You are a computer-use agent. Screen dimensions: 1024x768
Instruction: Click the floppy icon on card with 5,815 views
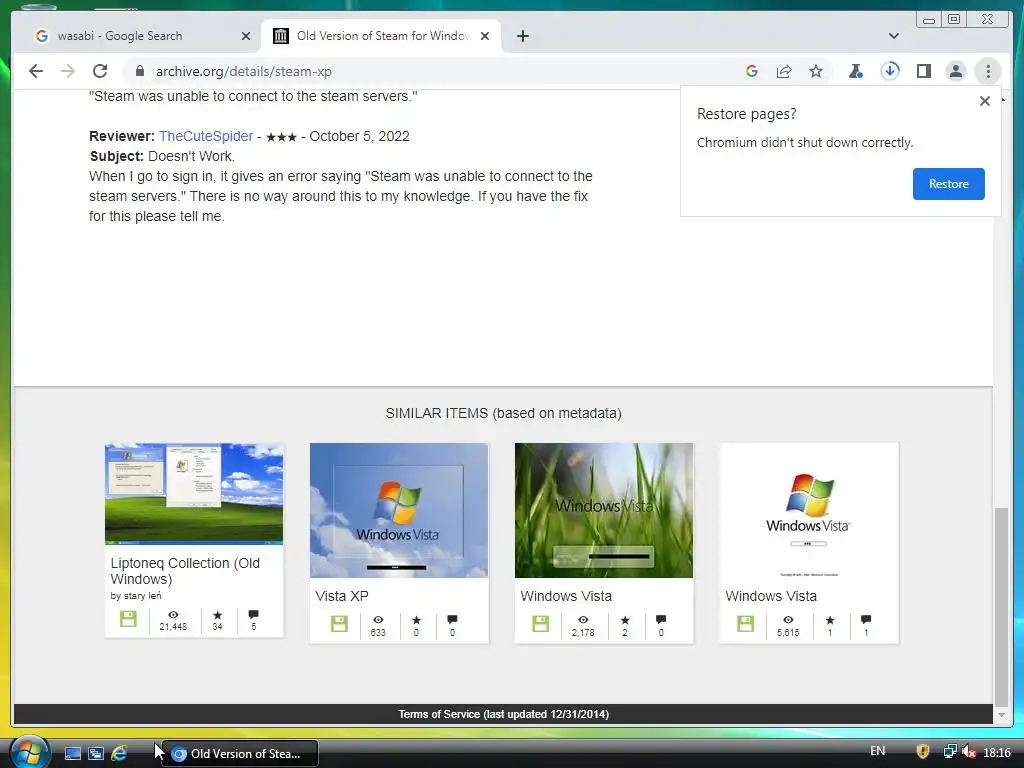coord(745,624)
